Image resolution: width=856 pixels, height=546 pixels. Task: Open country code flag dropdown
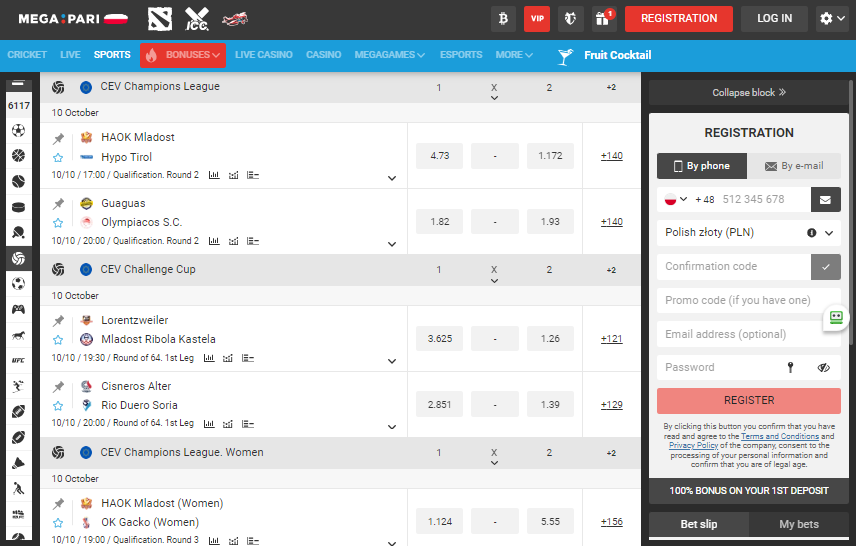pyautogui.click(x=675, y=199)
